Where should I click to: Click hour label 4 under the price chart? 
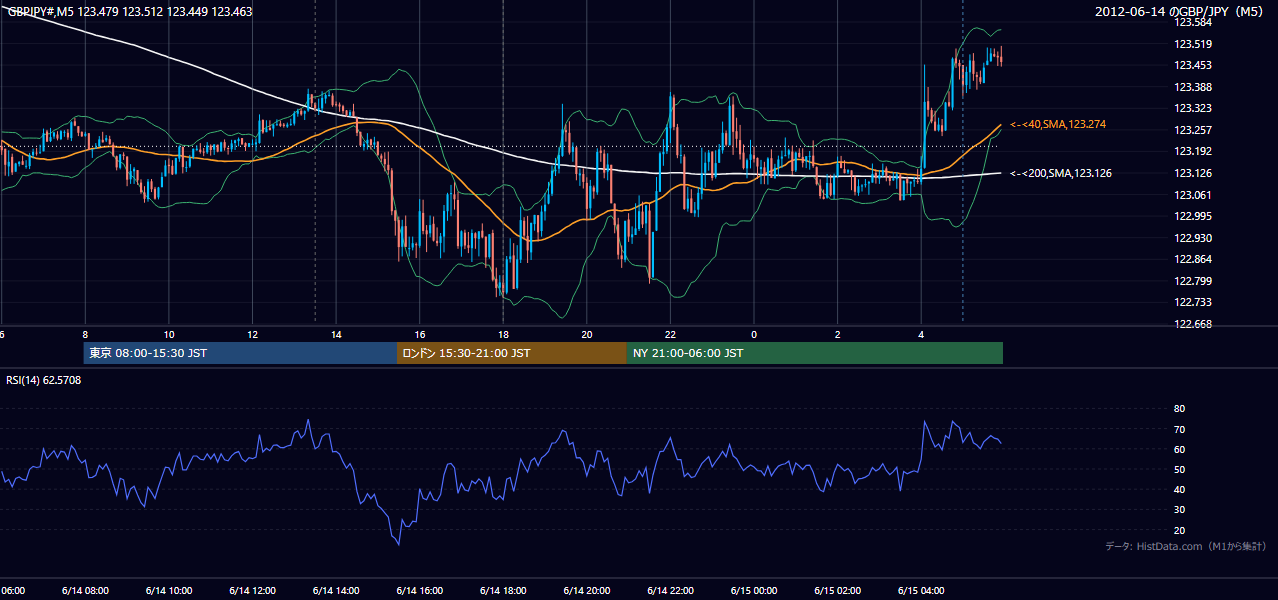click(921, 335)
